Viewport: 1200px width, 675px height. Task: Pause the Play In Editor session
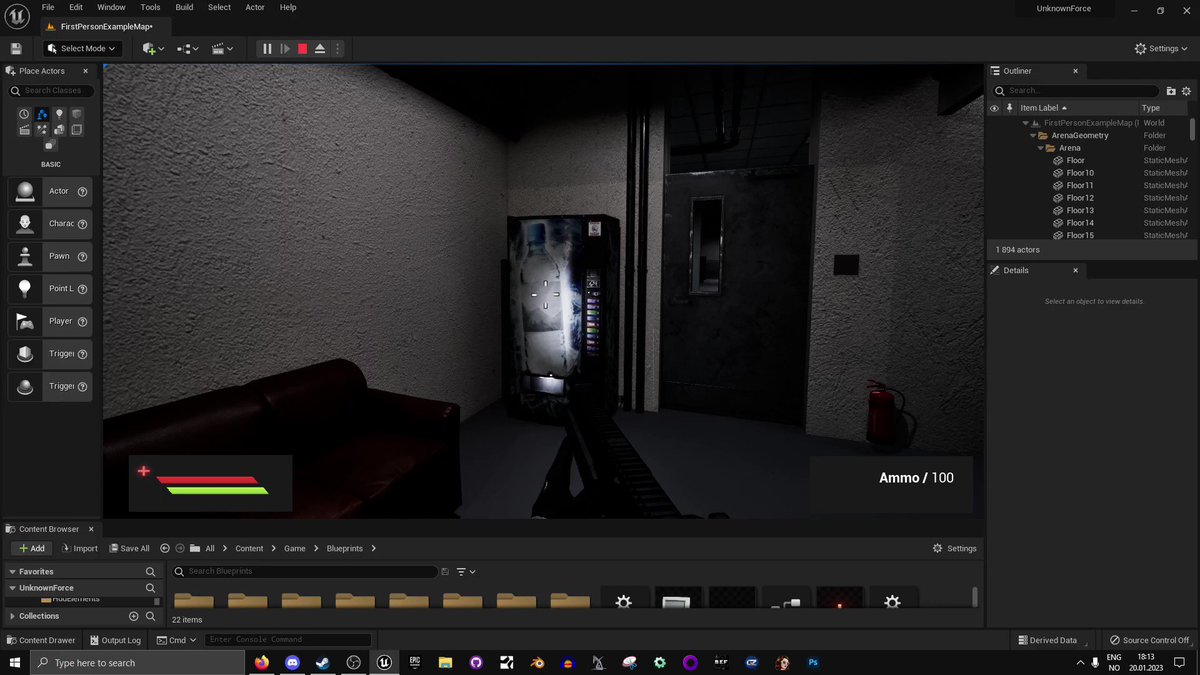267,48
